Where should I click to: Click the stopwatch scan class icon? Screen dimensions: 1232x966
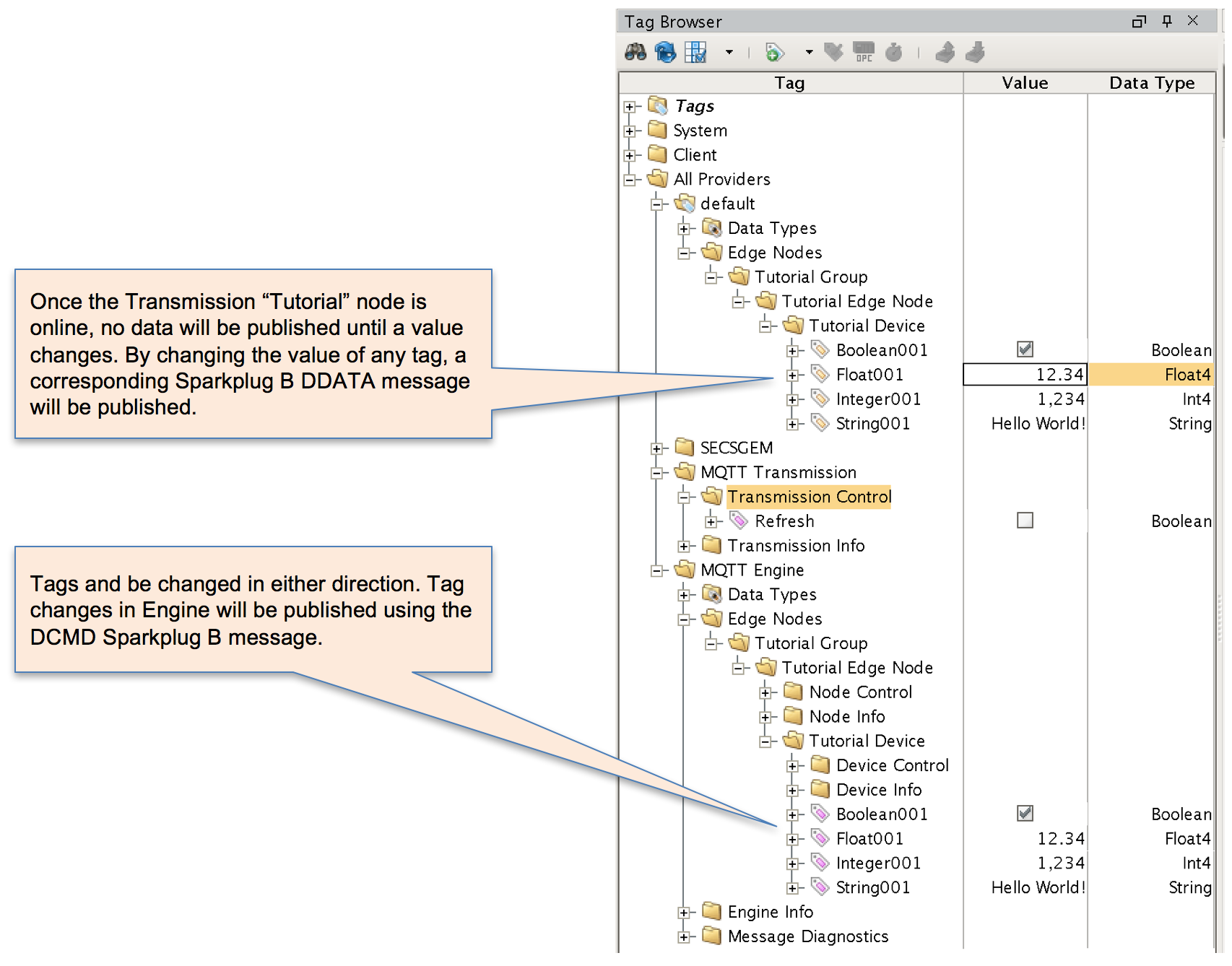click(x=894, y=52)
